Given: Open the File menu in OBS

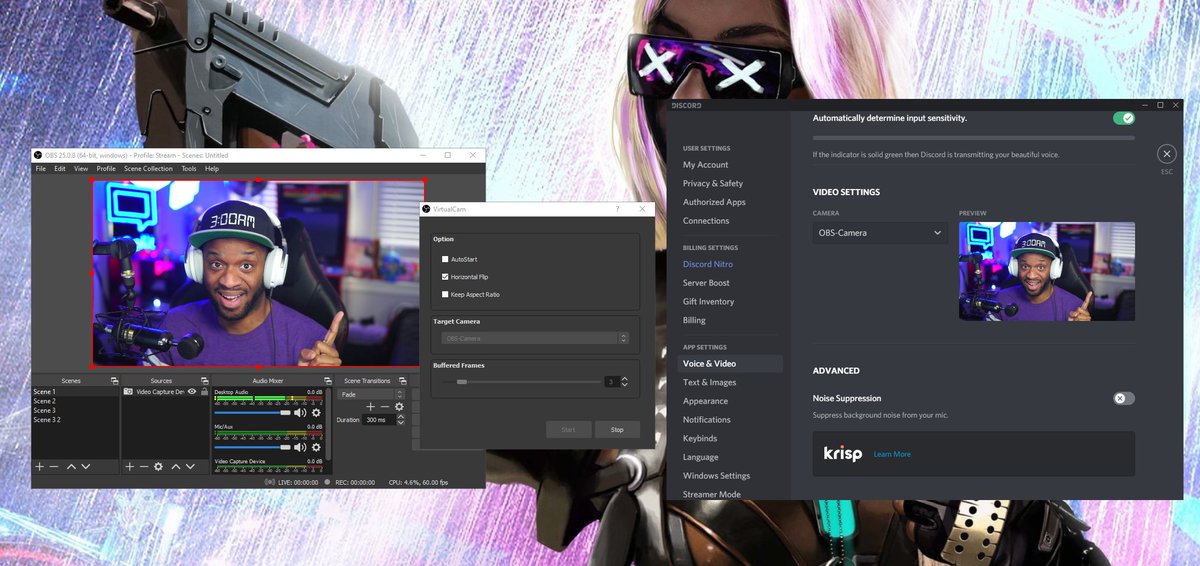Looking at the screenshot, I should (x=41, y=169).
